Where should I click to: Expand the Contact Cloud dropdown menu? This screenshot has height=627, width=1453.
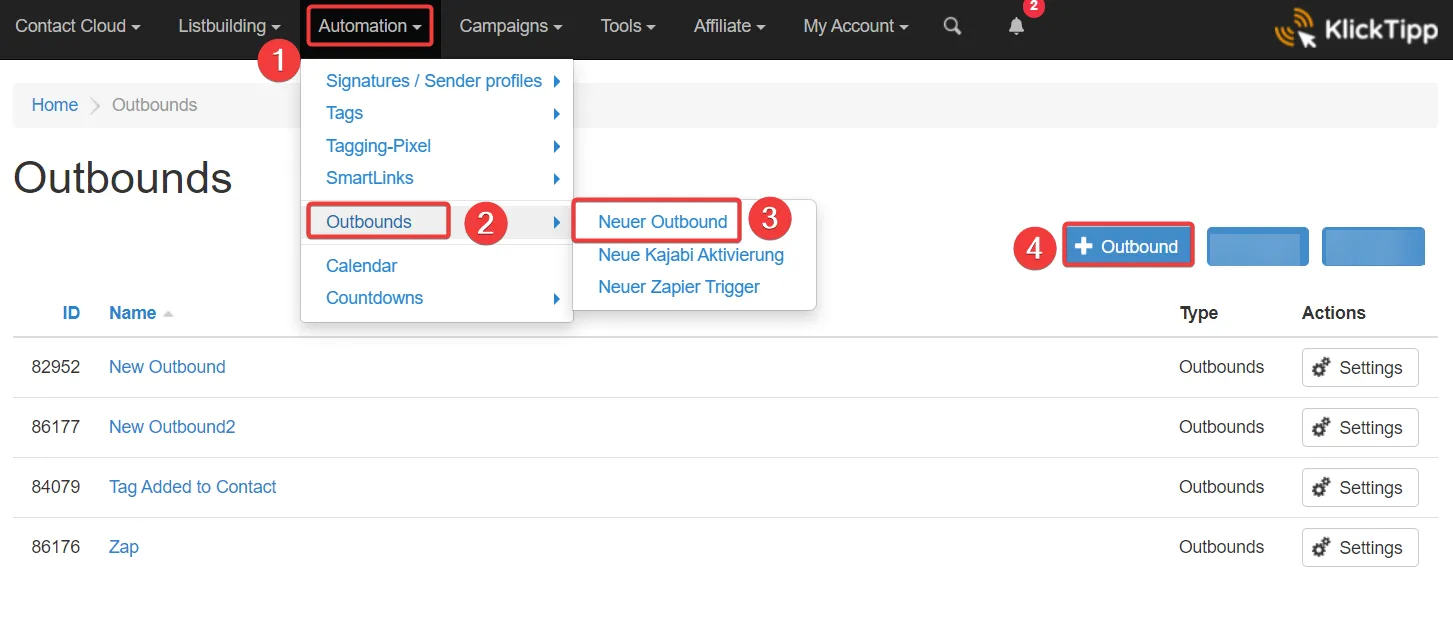coord(77,26)
